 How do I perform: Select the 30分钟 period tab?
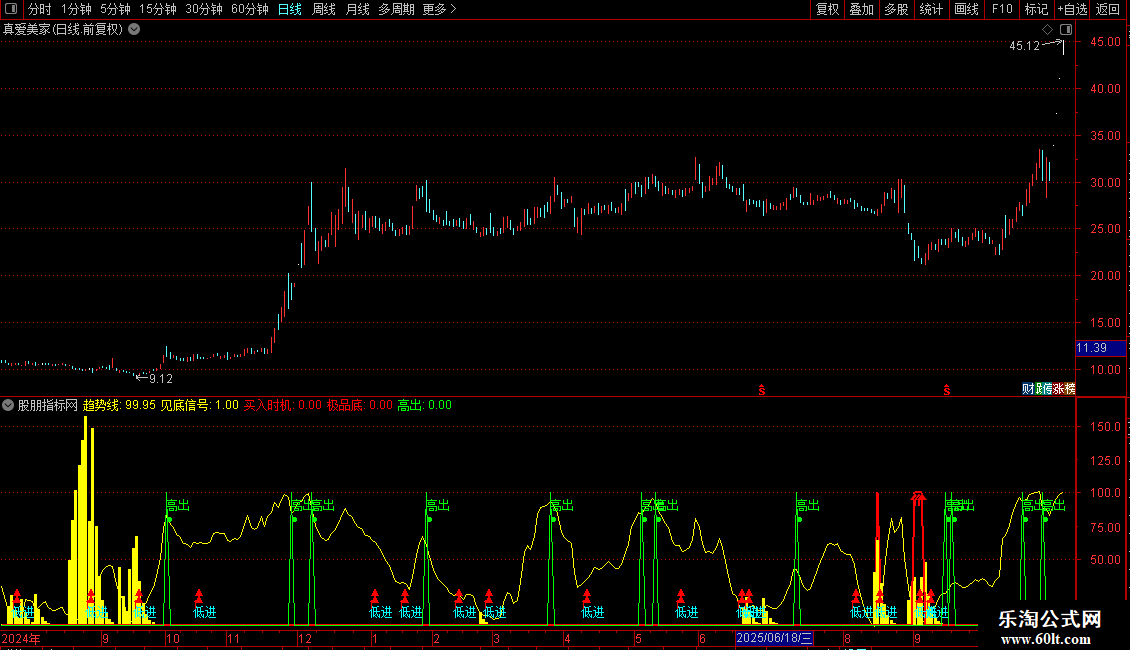pyautogui.click(x=204, y=9)
